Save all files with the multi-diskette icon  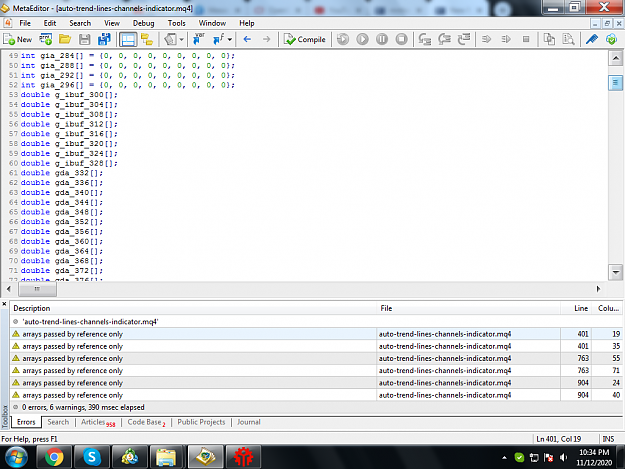pyautogui.click(x=104, y=39)
